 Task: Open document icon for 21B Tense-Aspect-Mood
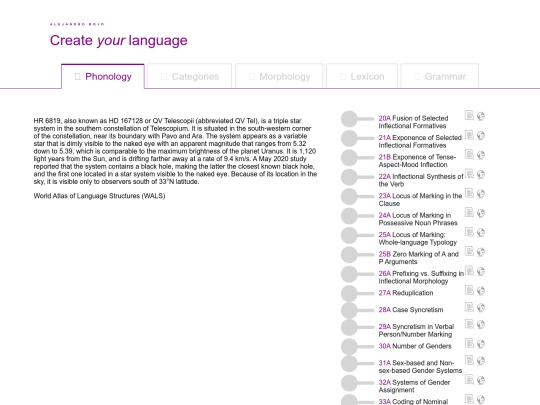click(x=469, y=154)
